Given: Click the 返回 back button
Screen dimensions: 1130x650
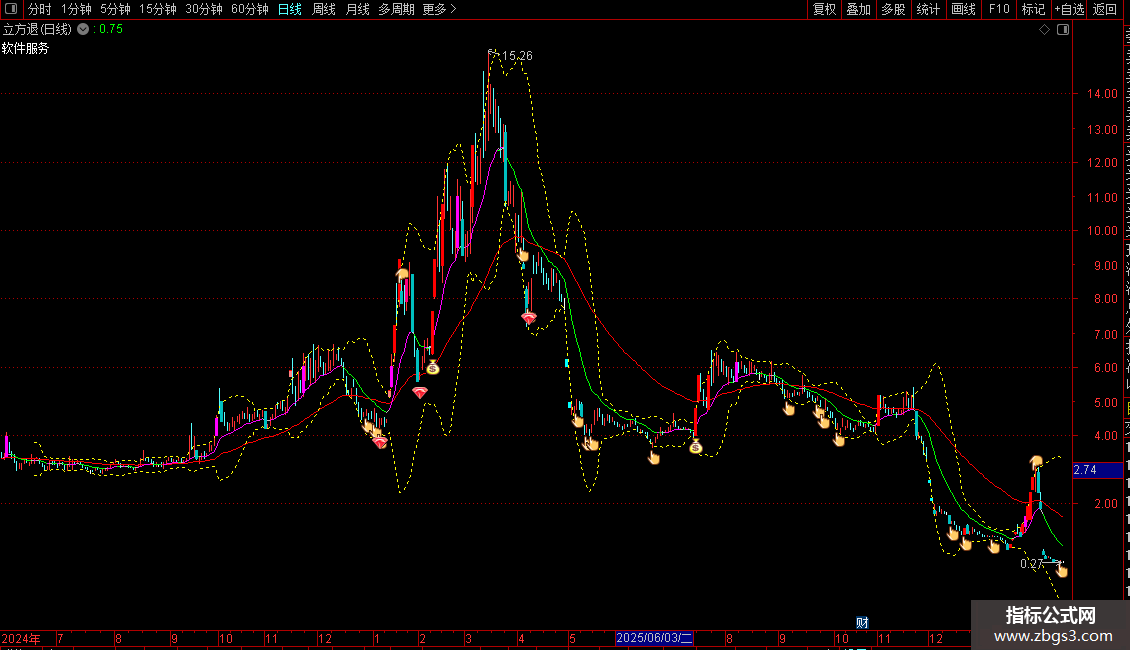Looking at the screenshot, I should click(x=1104, y=9).
